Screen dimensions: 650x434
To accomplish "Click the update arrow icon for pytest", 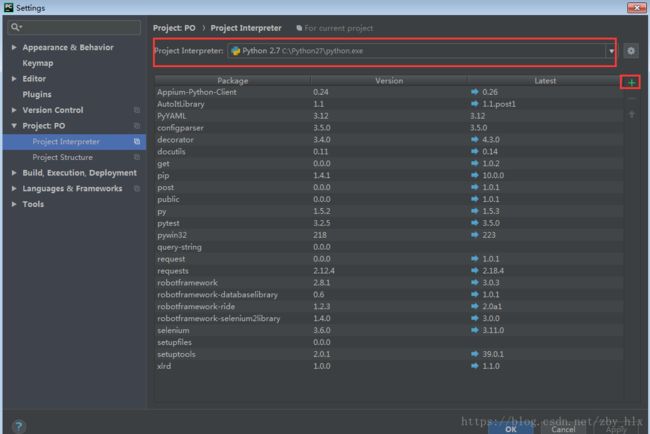I will point(475,223).
